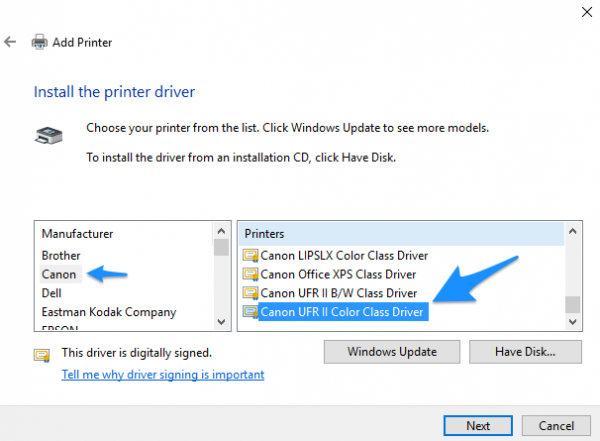Click icon beside Canon UFR II B/W Class Driver
This screenshot has height=441, width=600.
pos(251,293)
